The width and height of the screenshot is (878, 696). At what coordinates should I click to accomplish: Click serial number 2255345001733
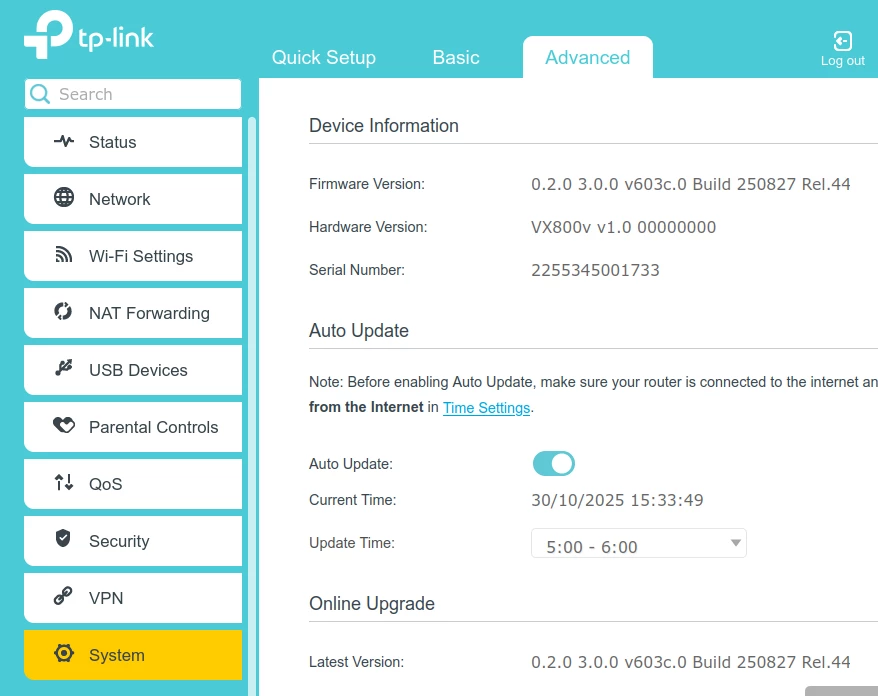[595, 270]
